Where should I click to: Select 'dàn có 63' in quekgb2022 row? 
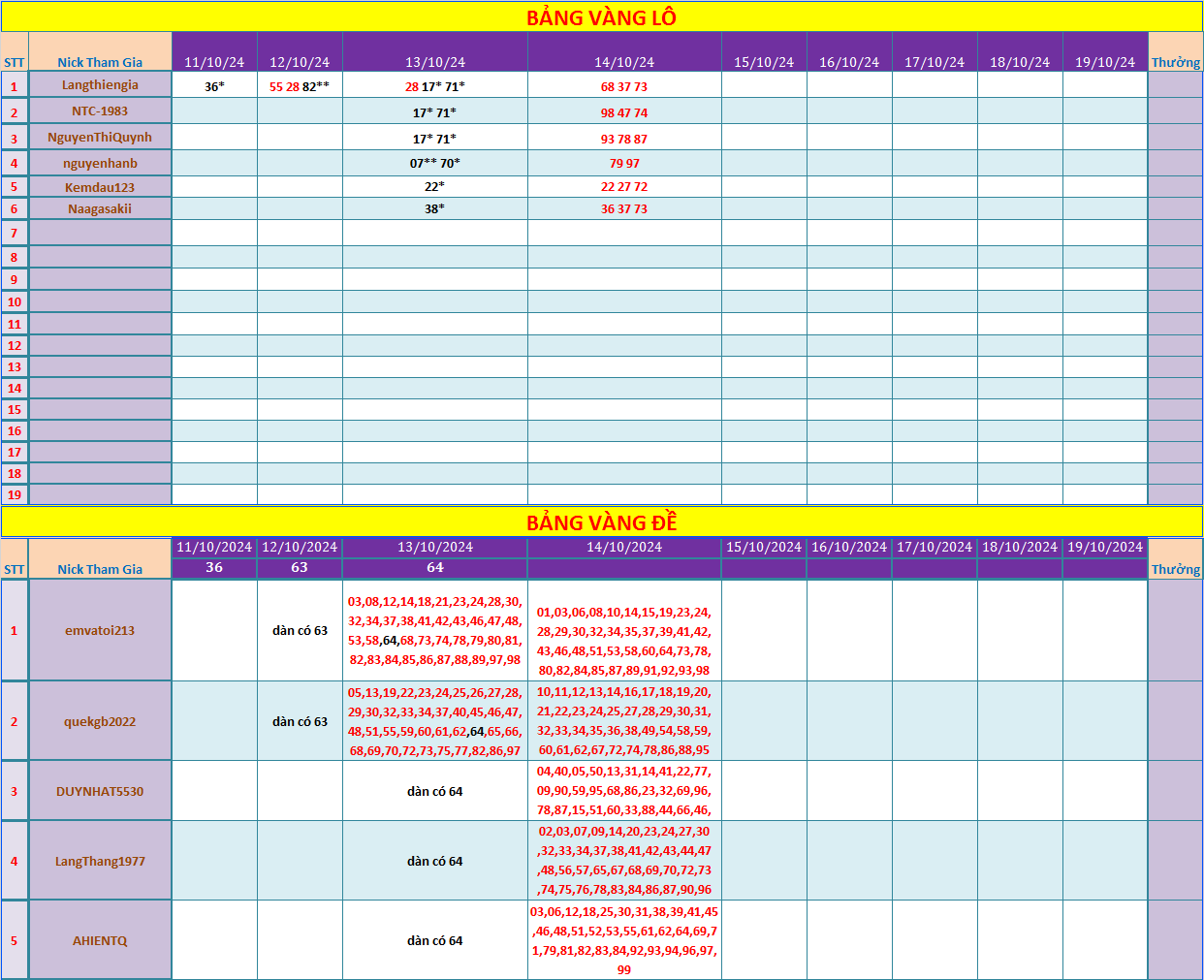click(300, 721)
